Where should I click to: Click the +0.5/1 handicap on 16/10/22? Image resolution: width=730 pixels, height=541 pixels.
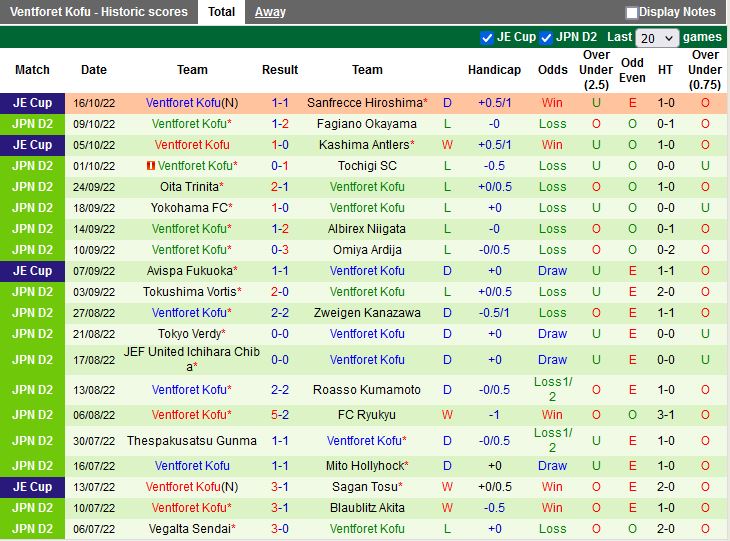click(494, 102)
